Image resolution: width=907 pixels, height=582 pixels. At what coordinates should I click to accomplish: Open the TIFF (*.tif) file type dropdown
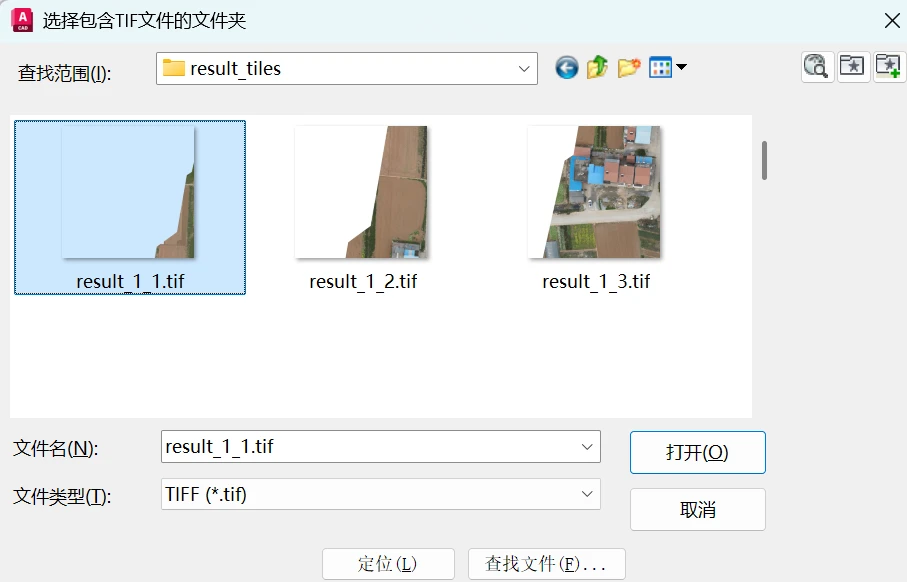click(x=381, y=494)
